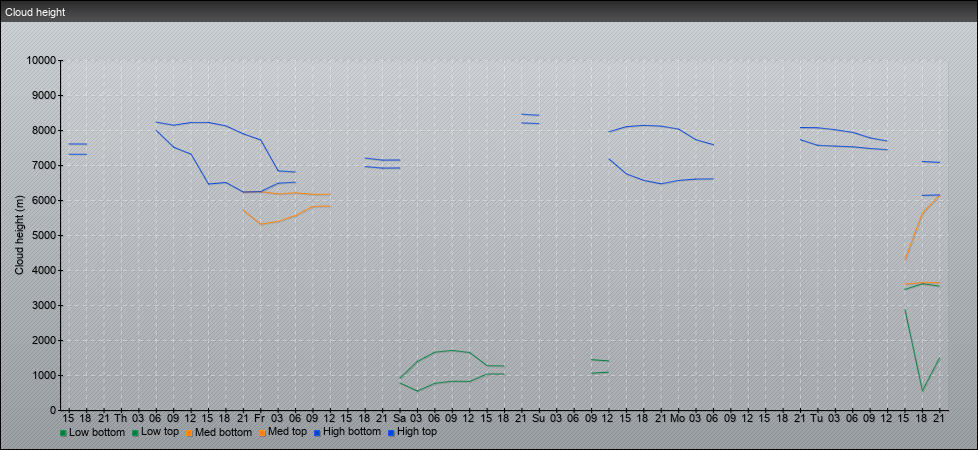Click the 3000 y-axis label
The width and height of the screenshot is (978, 450).
pyautogui.click(x=44, y=305)
